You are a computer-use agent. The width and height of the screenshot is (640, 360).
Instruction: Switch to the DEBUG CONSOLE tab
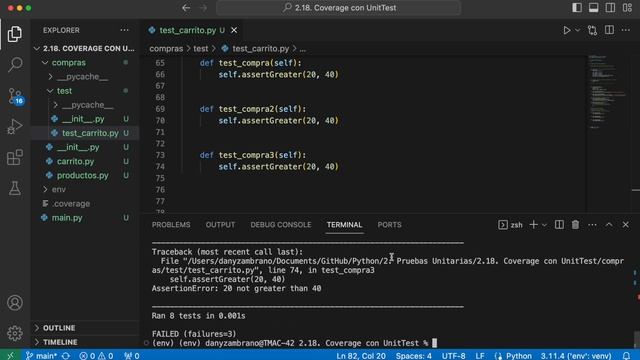click(281, 225)
